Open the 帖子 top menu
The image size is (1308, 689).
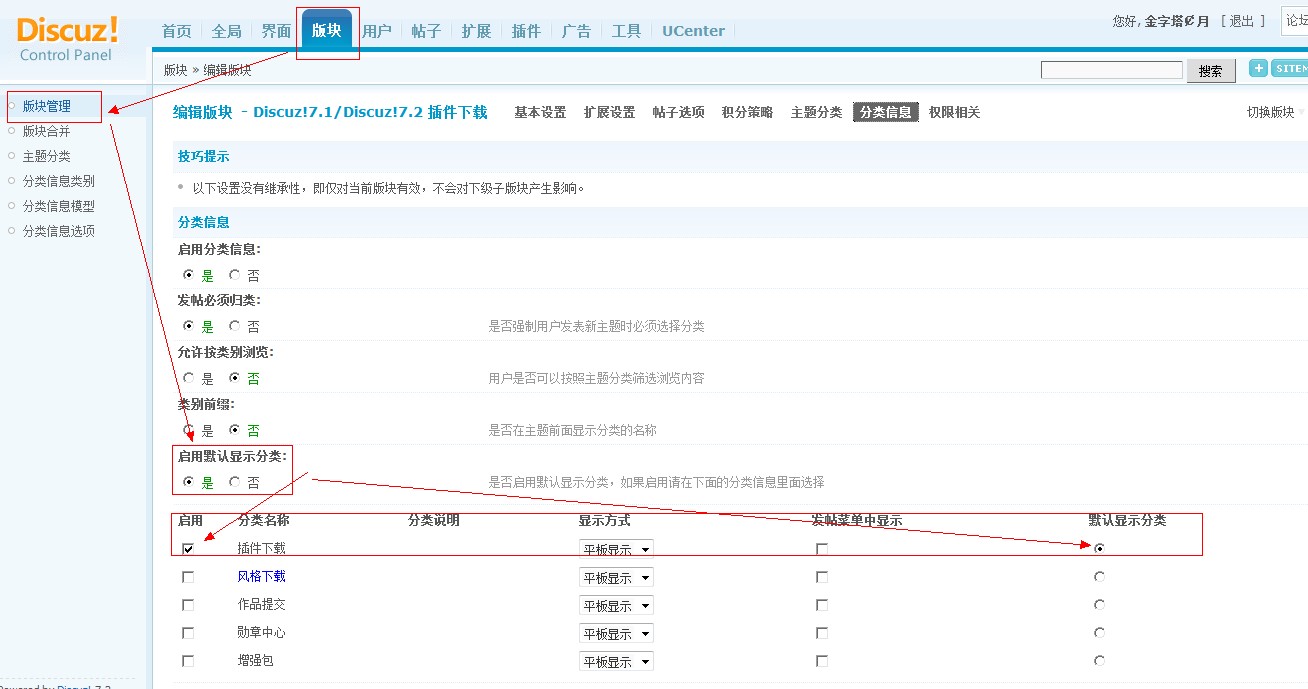[x=427, y=31]
